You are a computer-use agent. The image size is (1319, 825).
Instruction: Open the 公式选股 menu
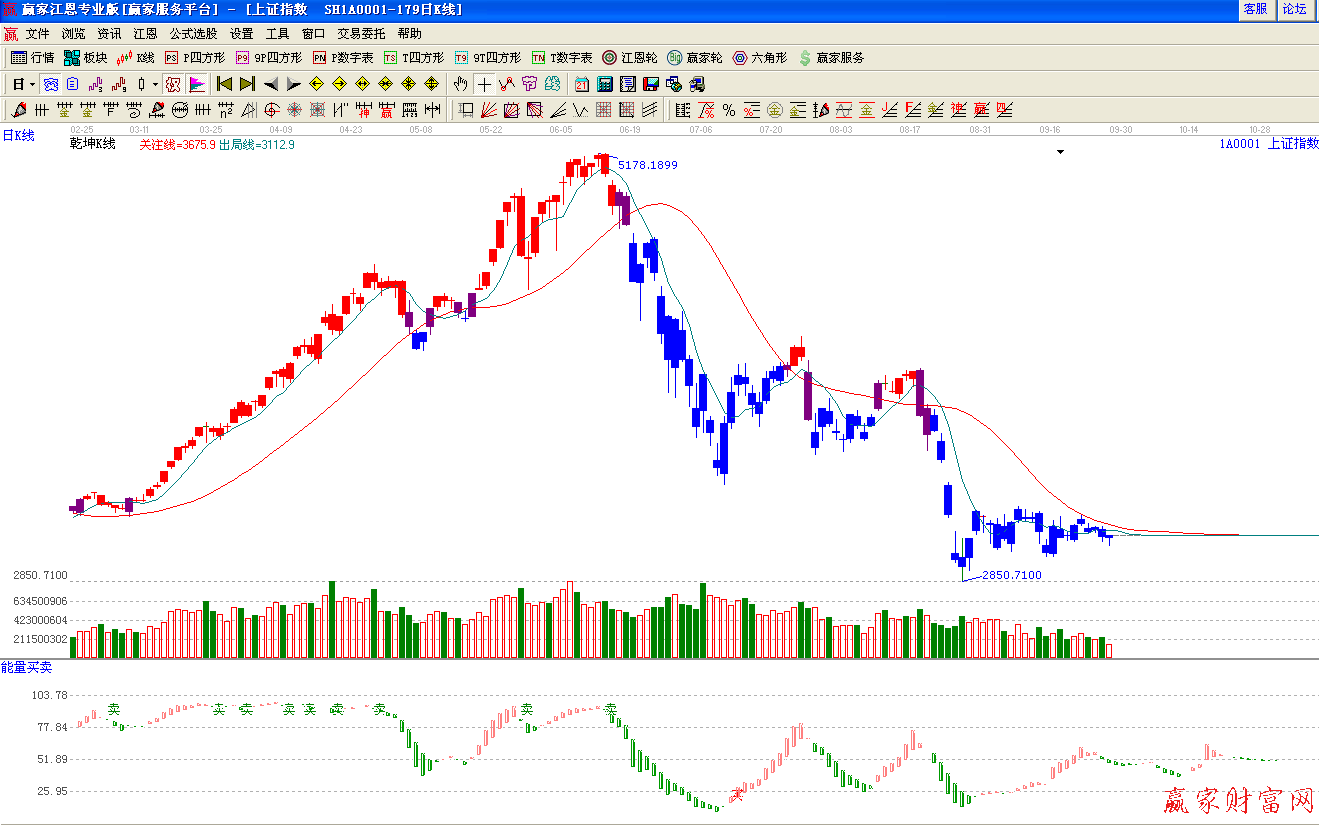[x=193, y=33]
